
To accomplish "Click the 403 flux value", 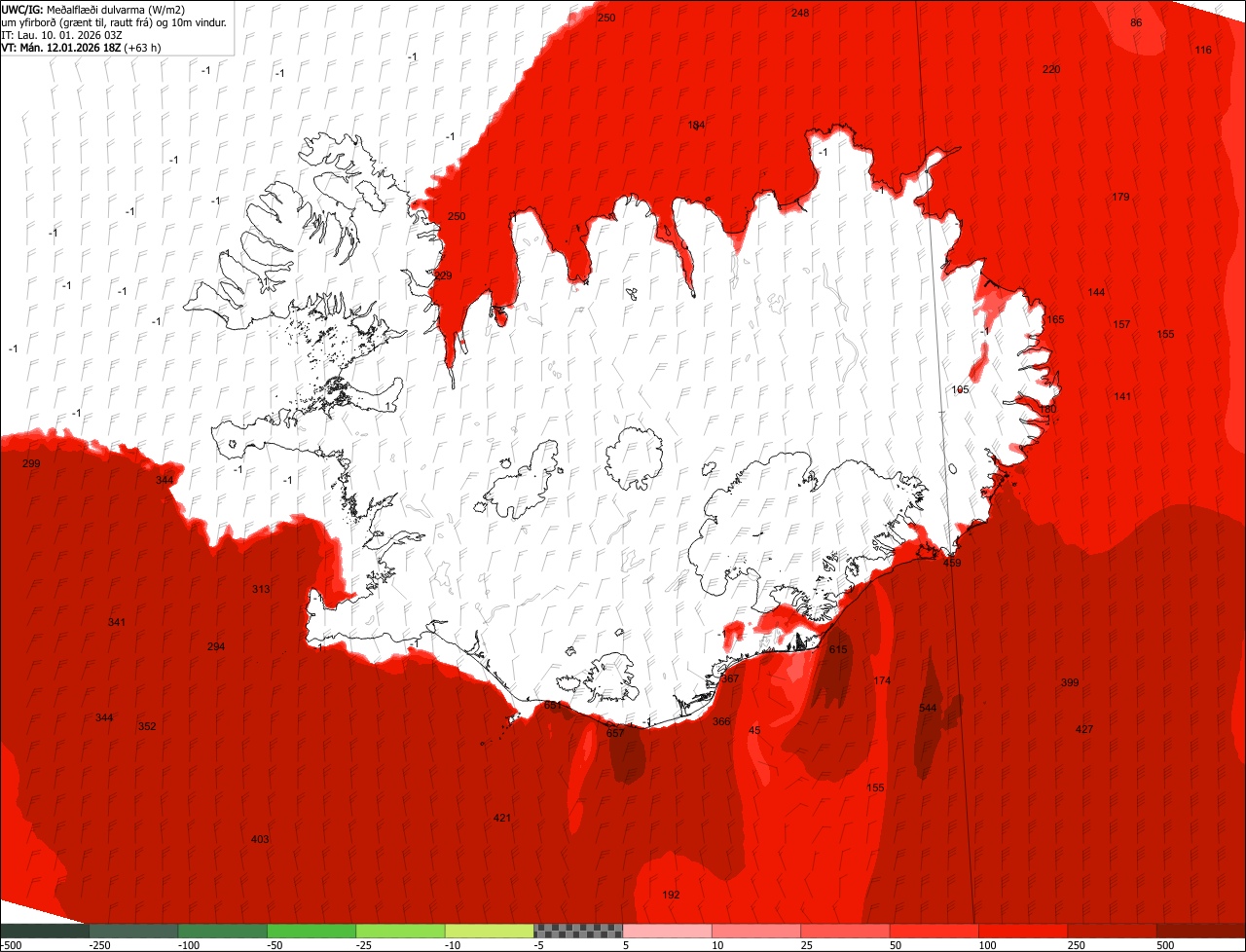I will coord(260,839).
